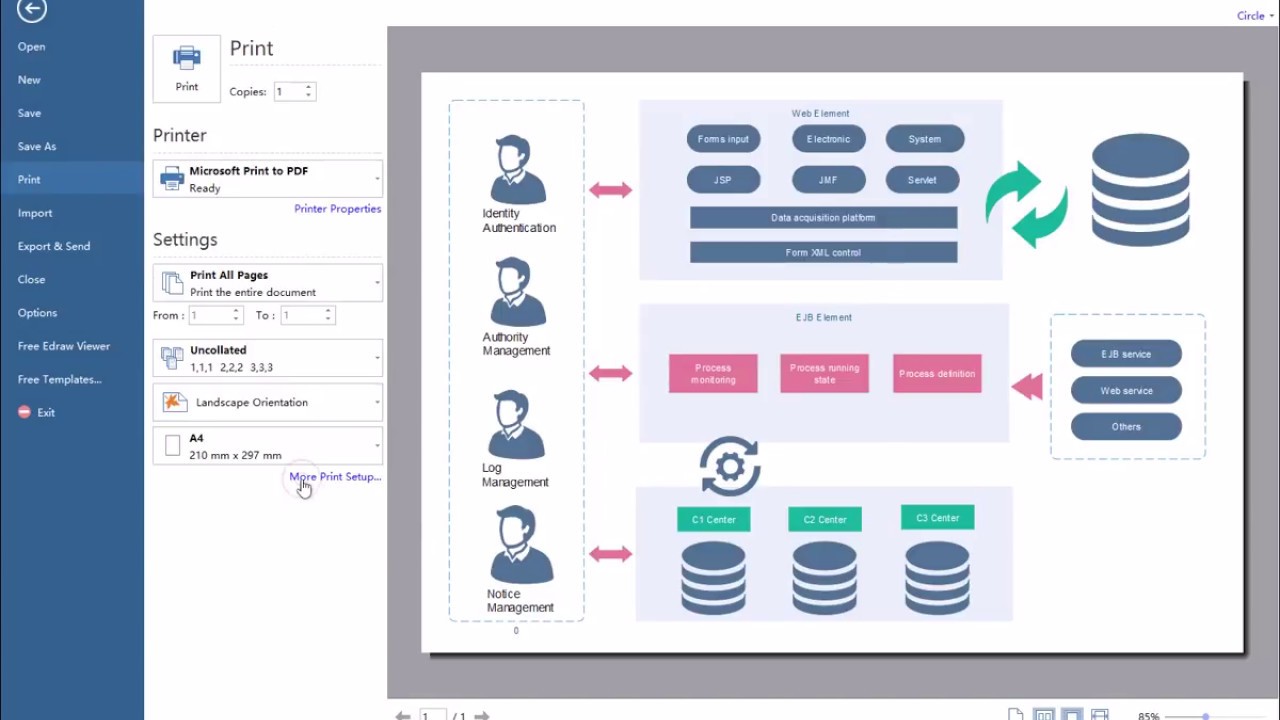Open Free Edraw Viewer
This screenshot has width=1280, height=720.
click(x=64, y=346)
